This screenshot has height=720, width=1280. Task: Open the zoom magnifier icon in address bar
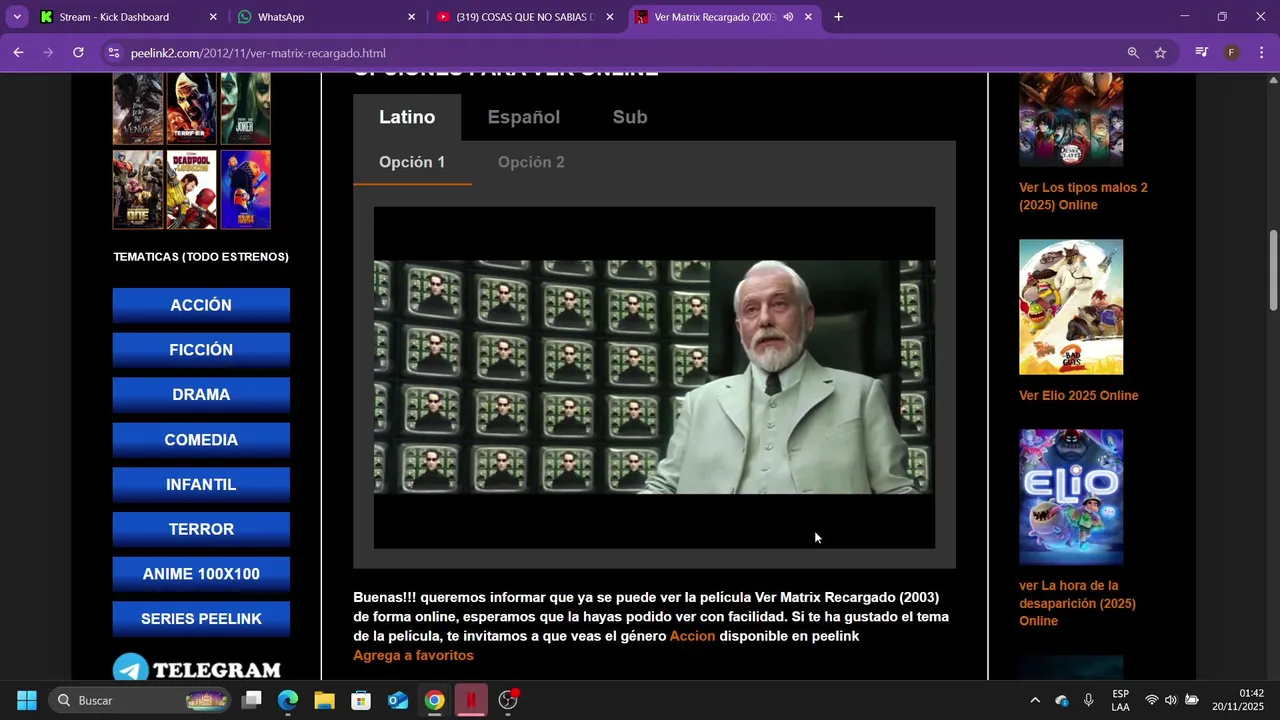1133,53
